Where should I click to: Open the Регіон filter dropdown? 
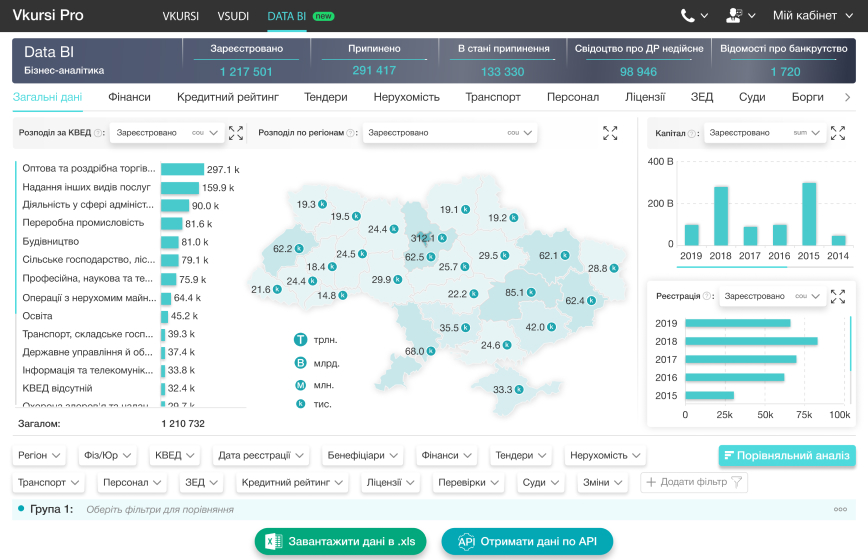click(x=39, y=455)
